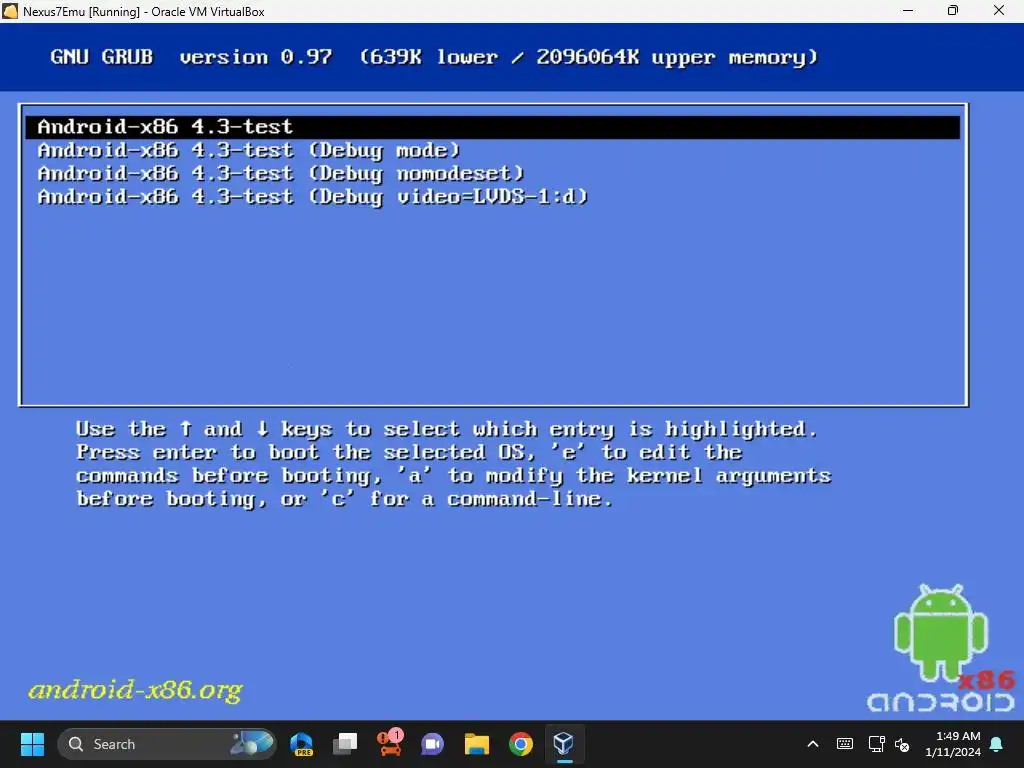This screenshot has width=1024, height=768.
Task: Restore down the VirtualBox window
Action: (953, 11)
